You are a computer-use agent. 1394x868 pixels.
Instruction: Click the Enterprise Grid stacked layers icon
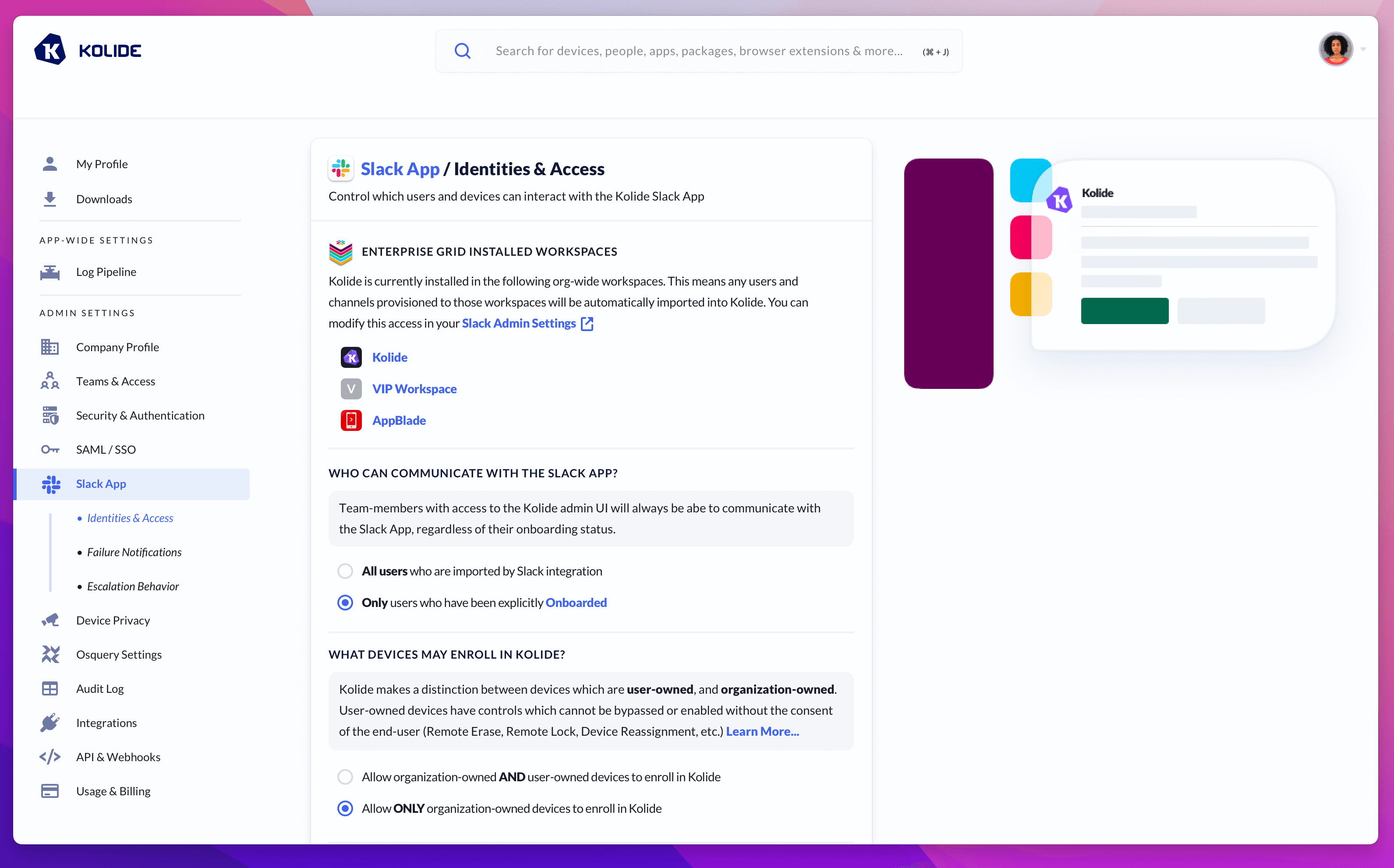tap(340, 252)
